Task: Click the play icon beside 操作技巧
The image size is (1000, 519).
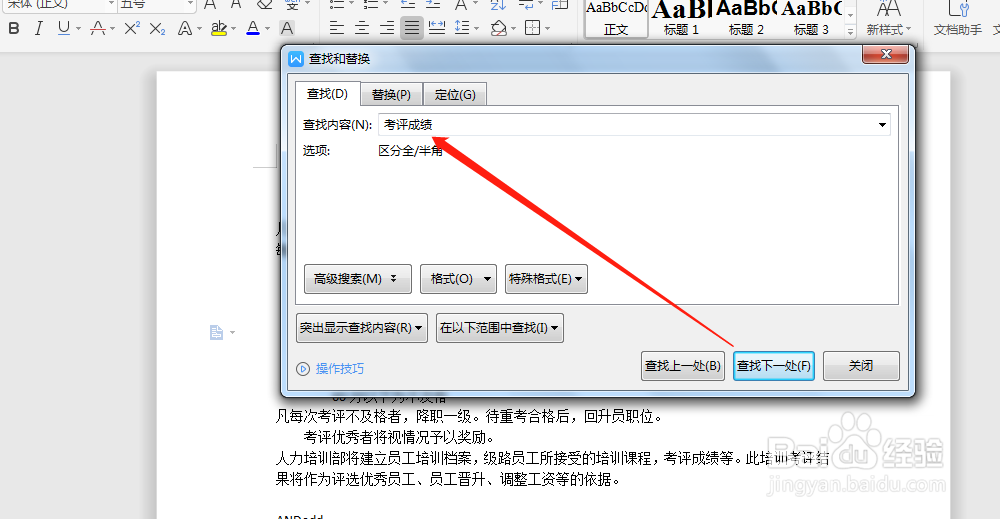Action: click(x=303, y=369)
